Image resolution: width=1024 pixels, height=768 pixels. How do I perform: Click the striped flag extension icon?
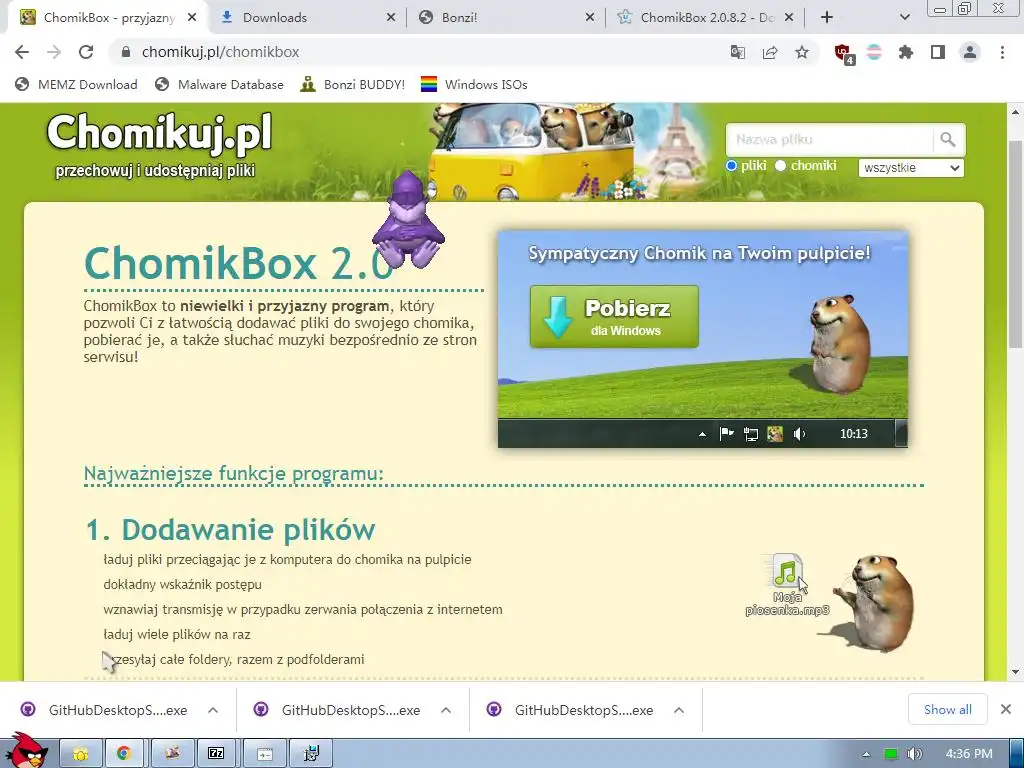point(874,52)
